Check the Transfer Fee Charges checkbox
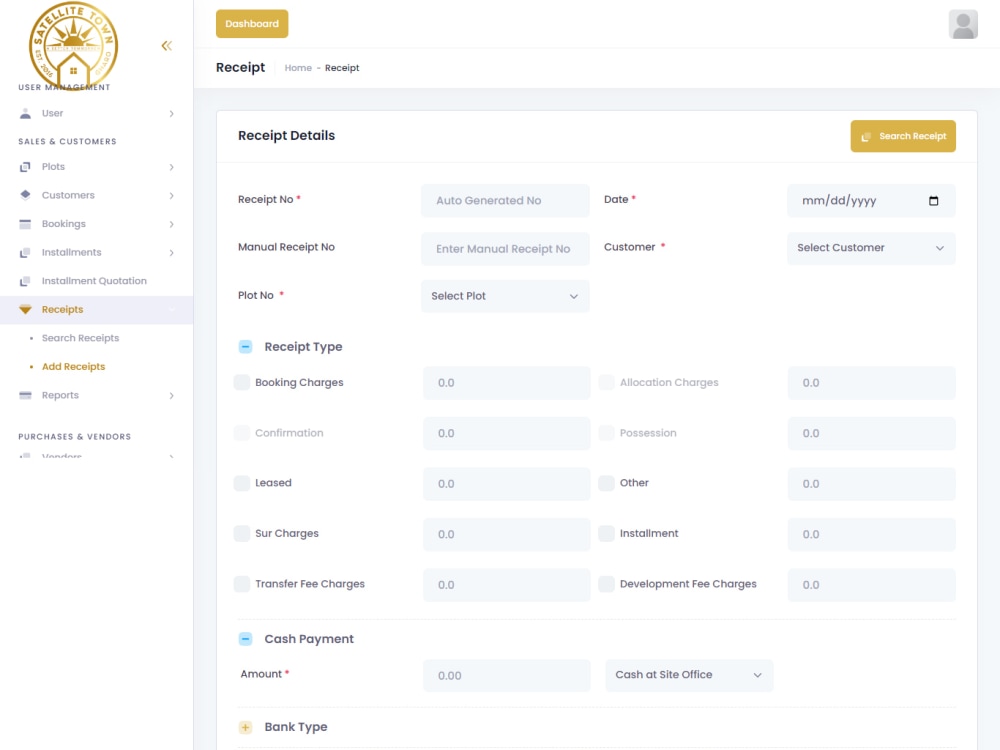1000x750 pixels. click(x=242, y=584)
